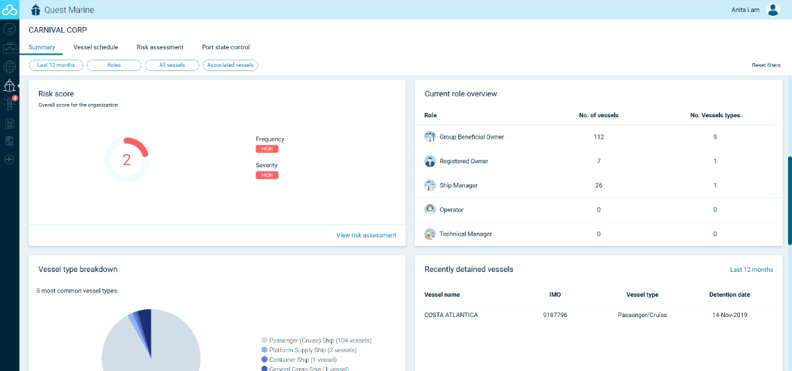The image size is (792, 371).
Task: Click the CARNIVAL CORP organisation title
Action: click(58, 30)
